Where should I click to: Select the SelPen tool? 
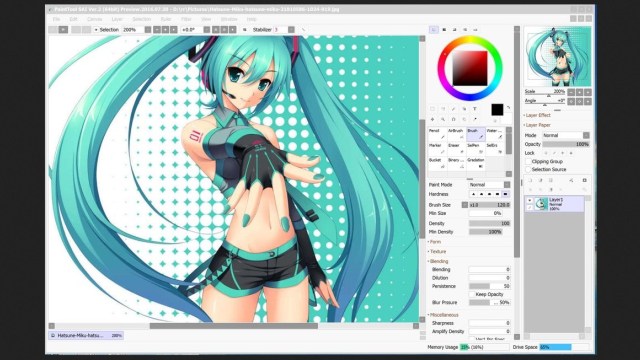[476, 149]
